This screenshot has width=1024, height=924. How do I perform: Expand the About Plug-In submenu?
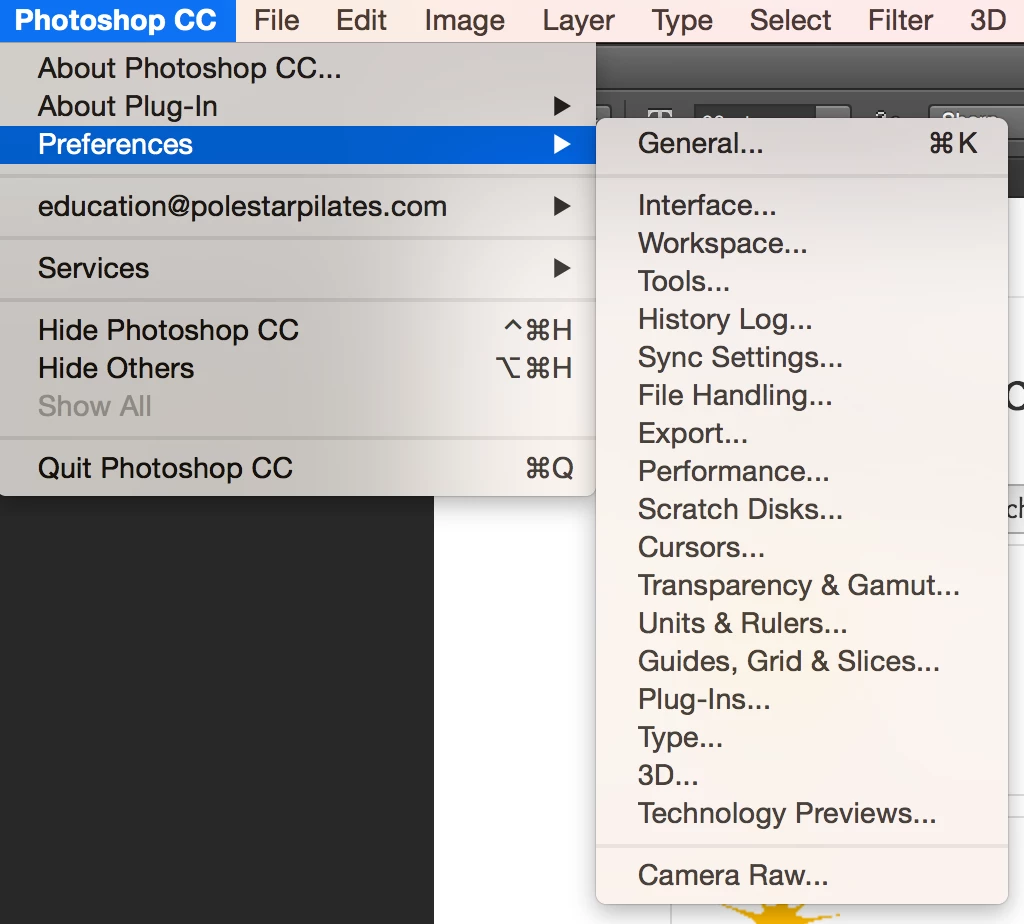(298, 106)
